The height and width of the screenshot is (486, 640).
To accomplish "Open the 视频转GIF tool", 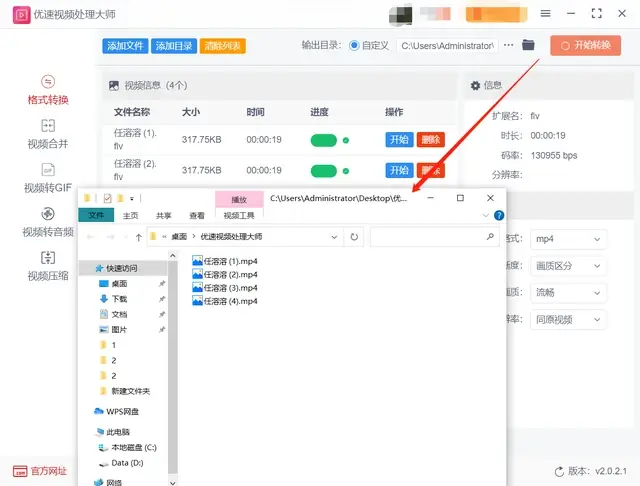I will (48, 178).
